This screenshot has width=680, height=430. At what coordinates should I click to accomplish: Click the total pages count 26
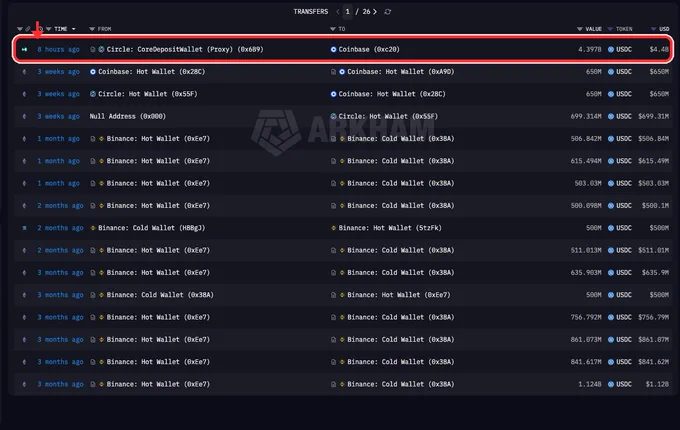point(366,12)
